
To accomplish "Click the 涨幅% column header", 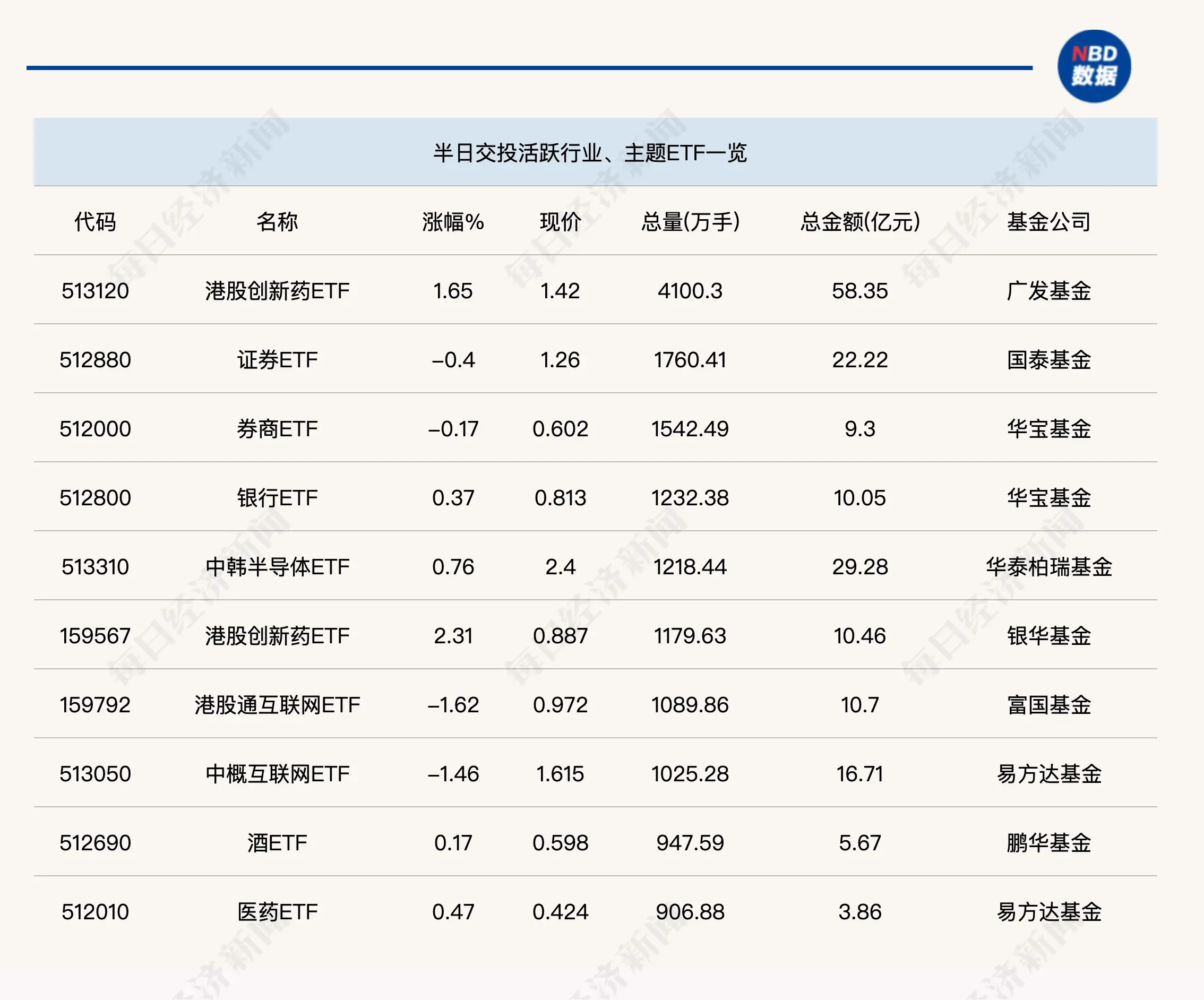I will click(453, 222).
